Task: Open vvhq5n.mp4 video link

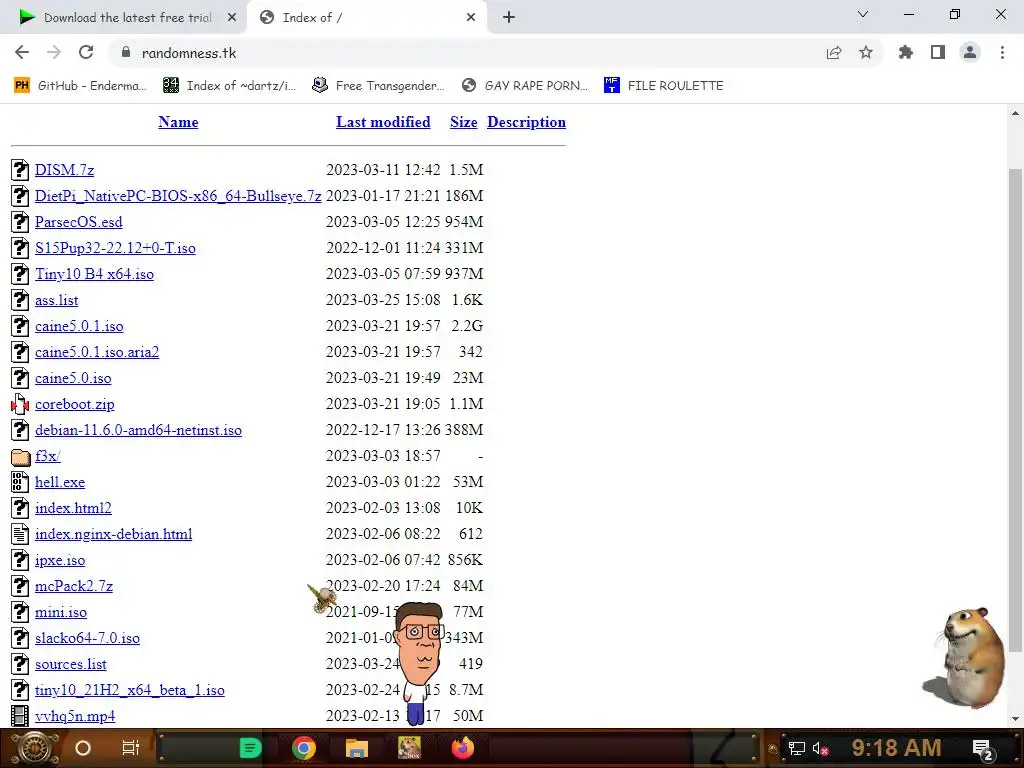Action: [x=75, y=716]
